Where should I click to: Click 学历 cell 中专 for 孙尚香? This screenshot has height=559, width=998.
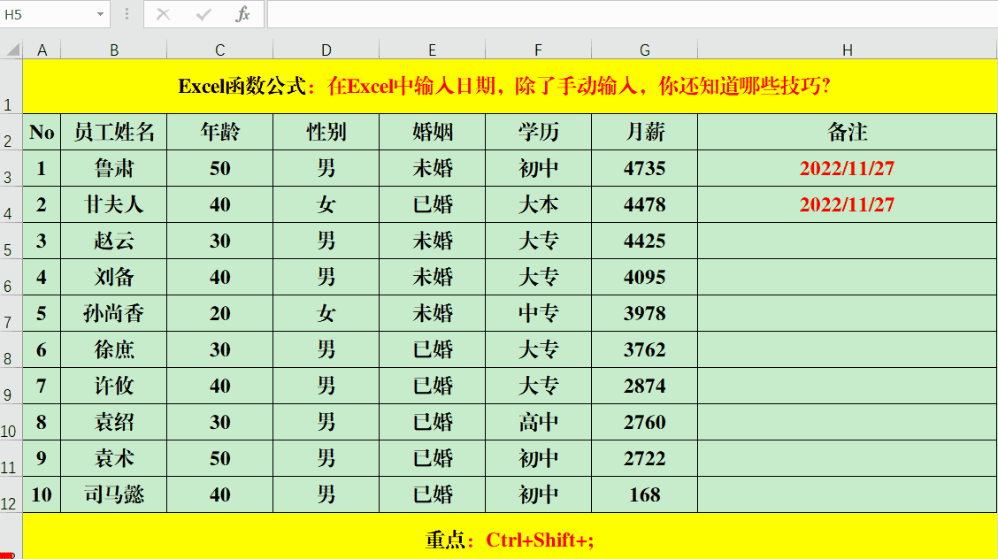point(538,314)
